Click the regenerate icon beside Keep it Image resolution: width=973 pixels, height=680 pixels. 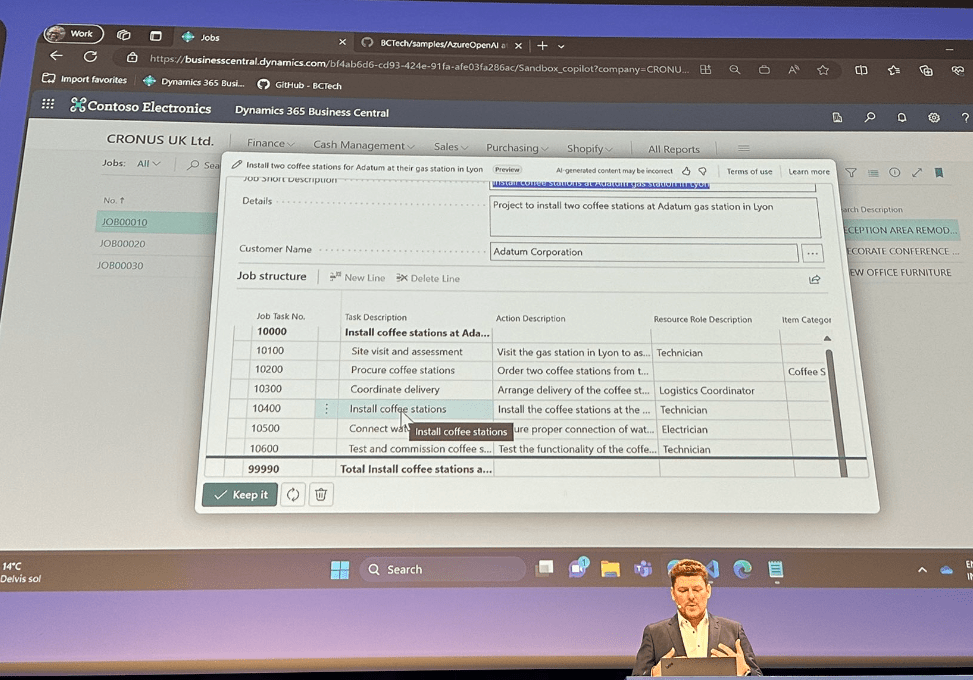pos(293,495)
